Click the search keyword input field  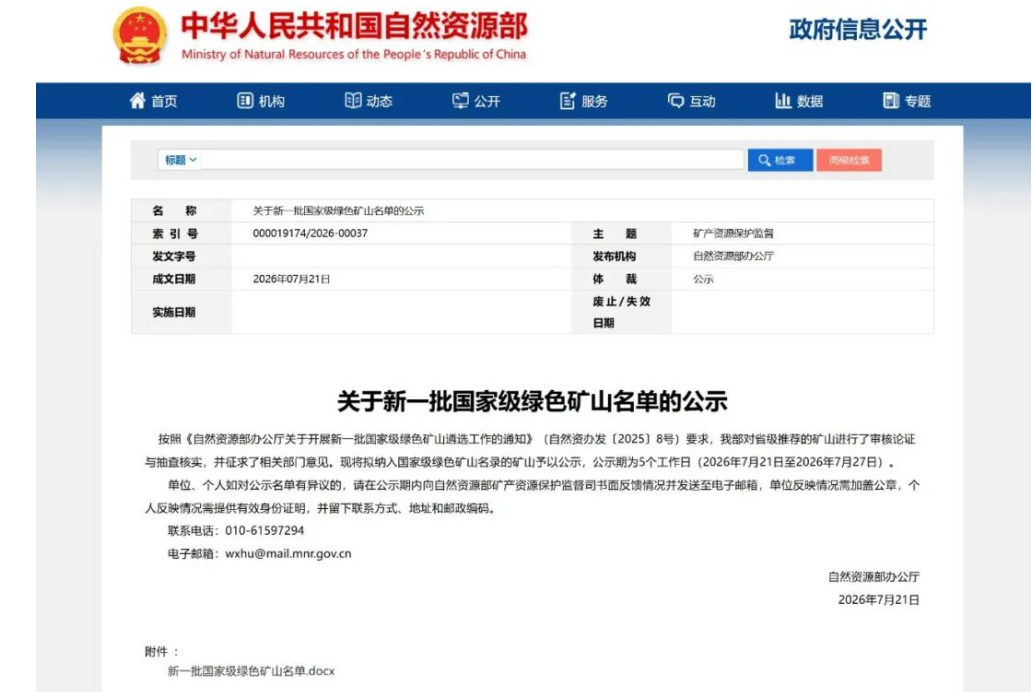472,160
